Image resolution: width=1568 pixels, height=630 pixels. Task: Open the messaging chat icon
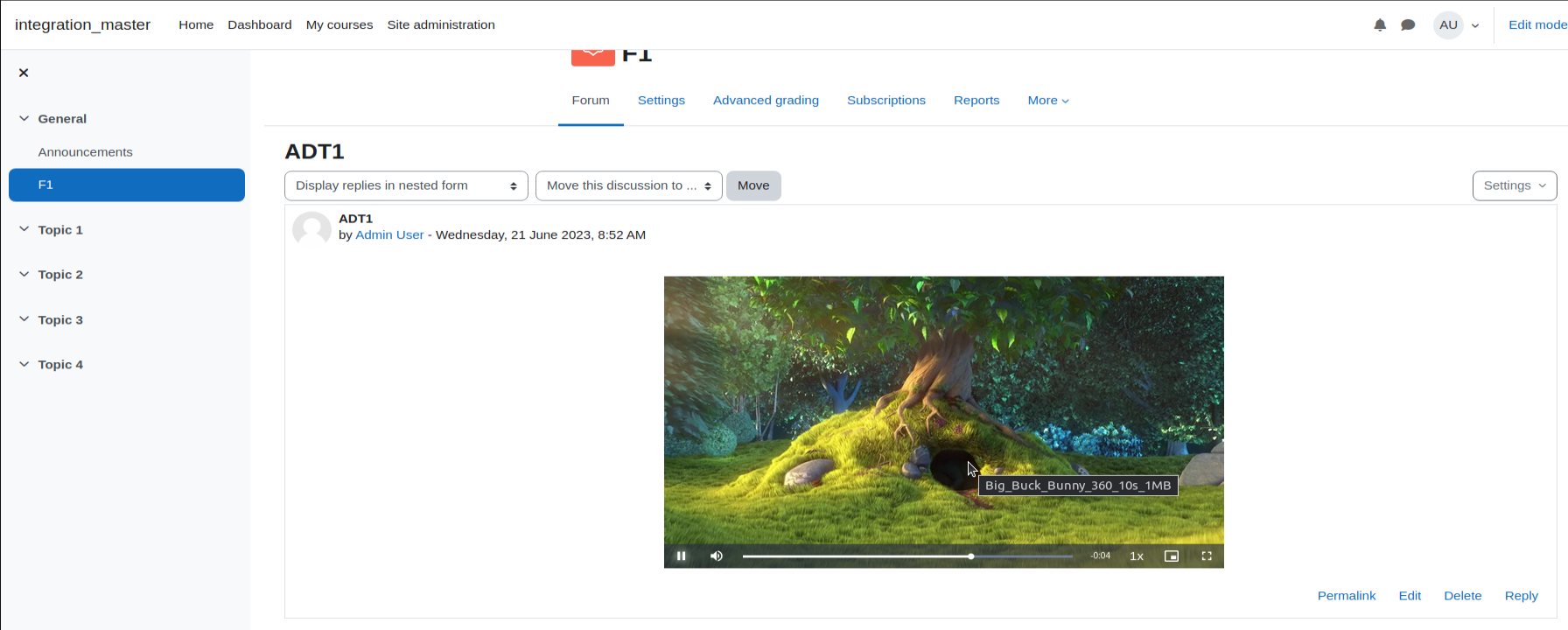pos(1408,24)
